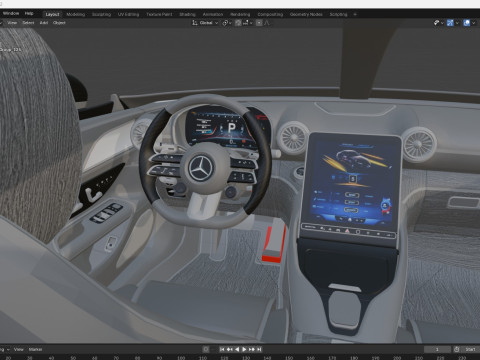The height and width of the screenshot is (360, 480).
Task: Switch to the Sculpting workspace tab
Action: (101, 14)
